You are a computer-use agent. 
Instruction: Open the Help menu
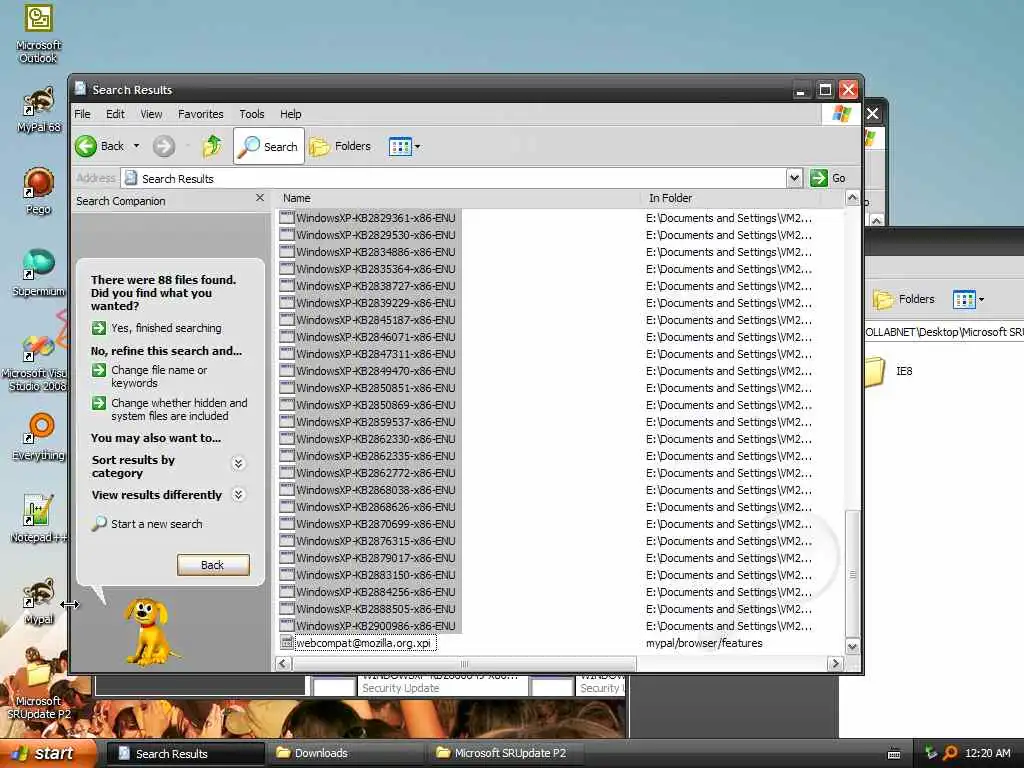(291, 114)
